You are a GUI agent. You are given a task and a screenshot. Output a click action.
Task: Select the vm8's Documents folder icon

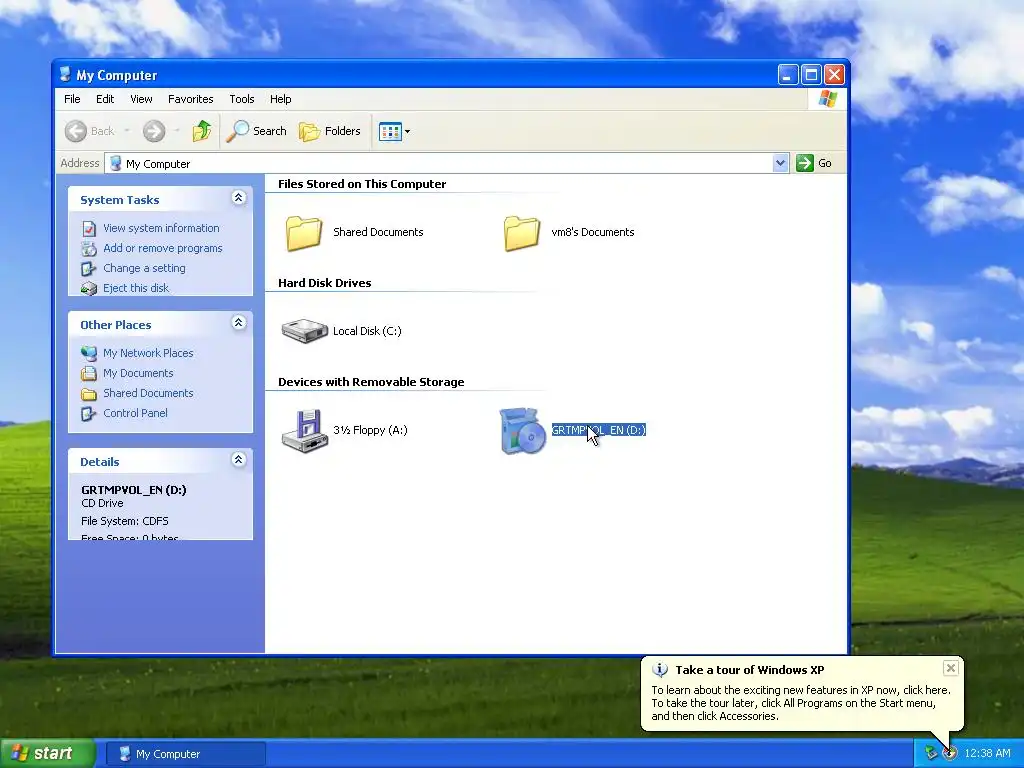522,233
